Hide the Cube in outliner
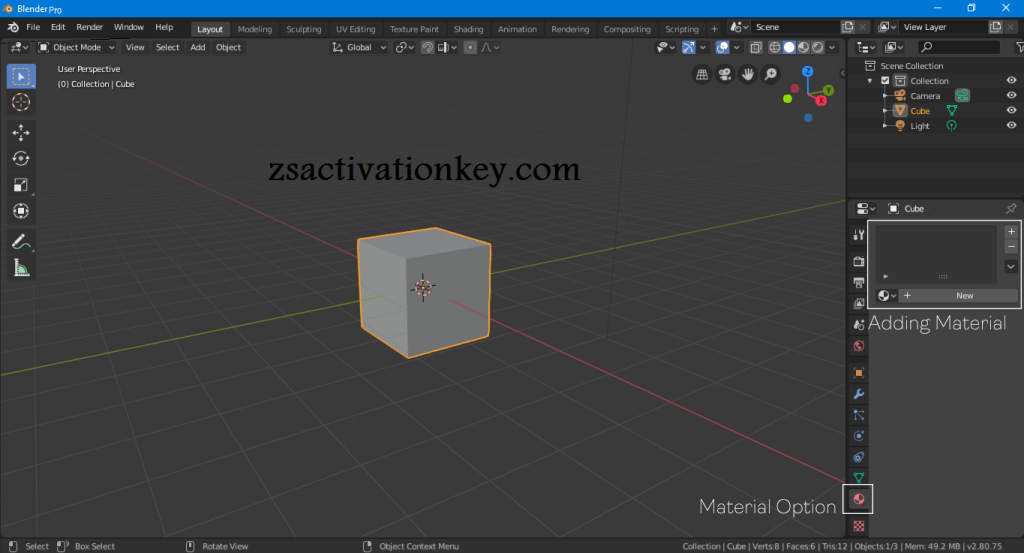 point(1012,110)
